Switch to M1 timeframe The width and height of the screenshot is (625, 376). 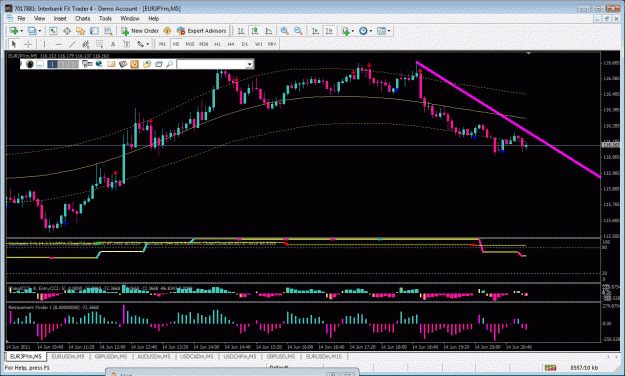pos(162,44)
